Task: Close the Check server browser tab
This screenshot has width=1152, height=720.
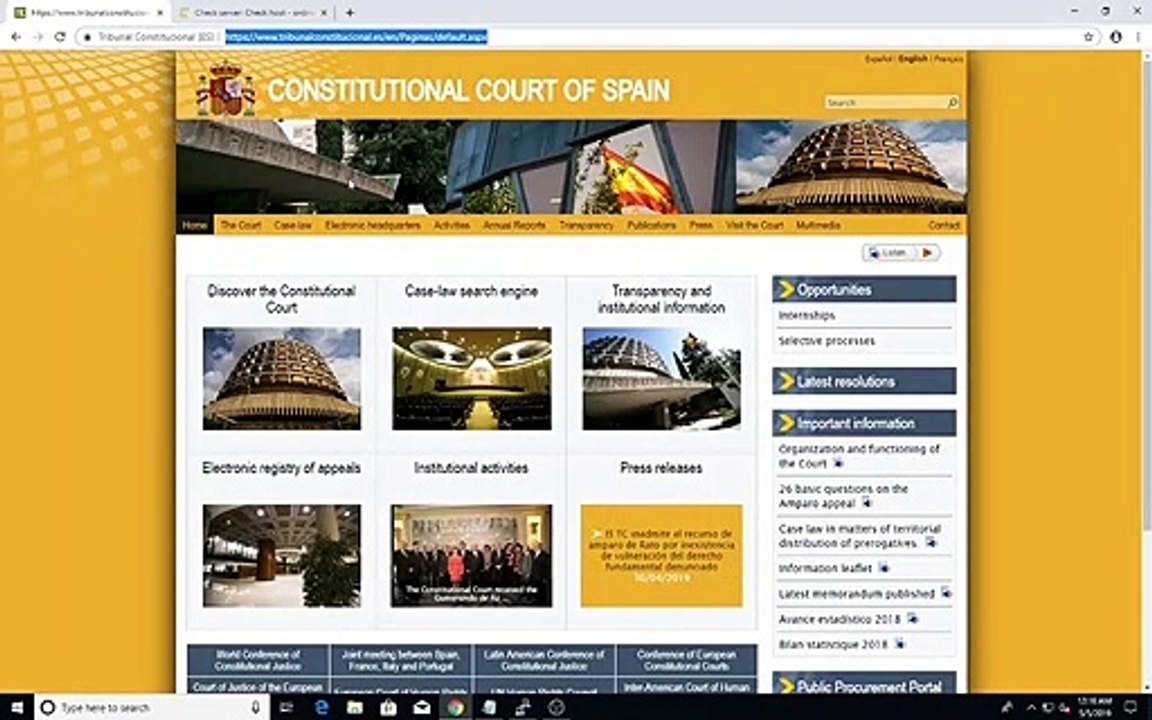Action: tap(324, 12)
